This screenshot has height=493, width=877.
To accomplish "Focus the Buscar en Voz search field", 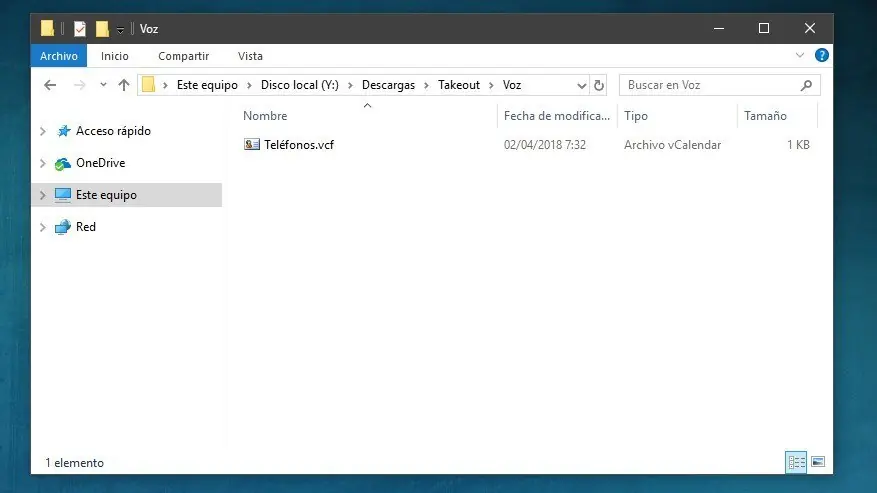I will point(710,85).
